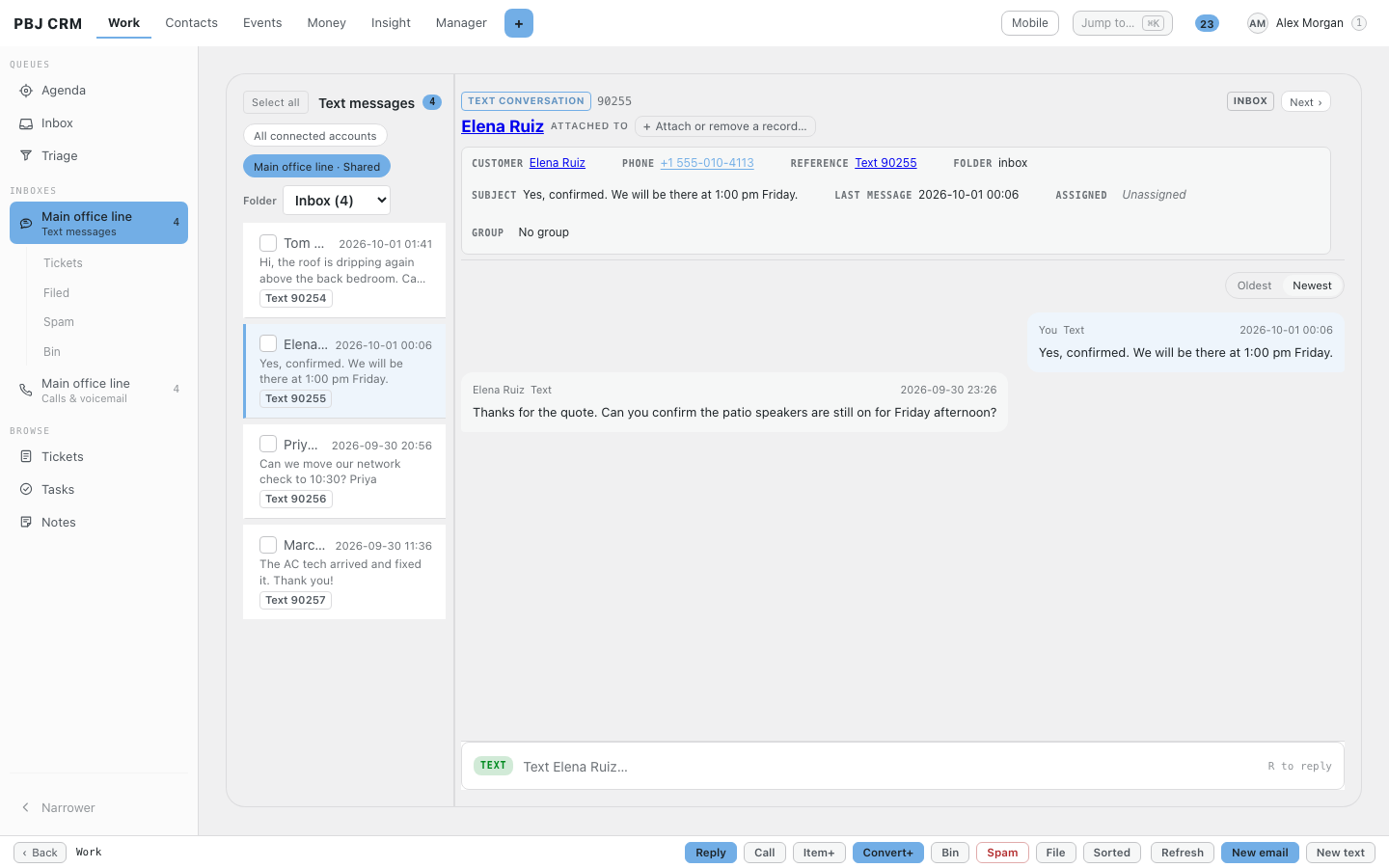The width and height of the screenshot is (1389, 868).
Task: Mark the conversation as Spam
Action: point(1002,853)
